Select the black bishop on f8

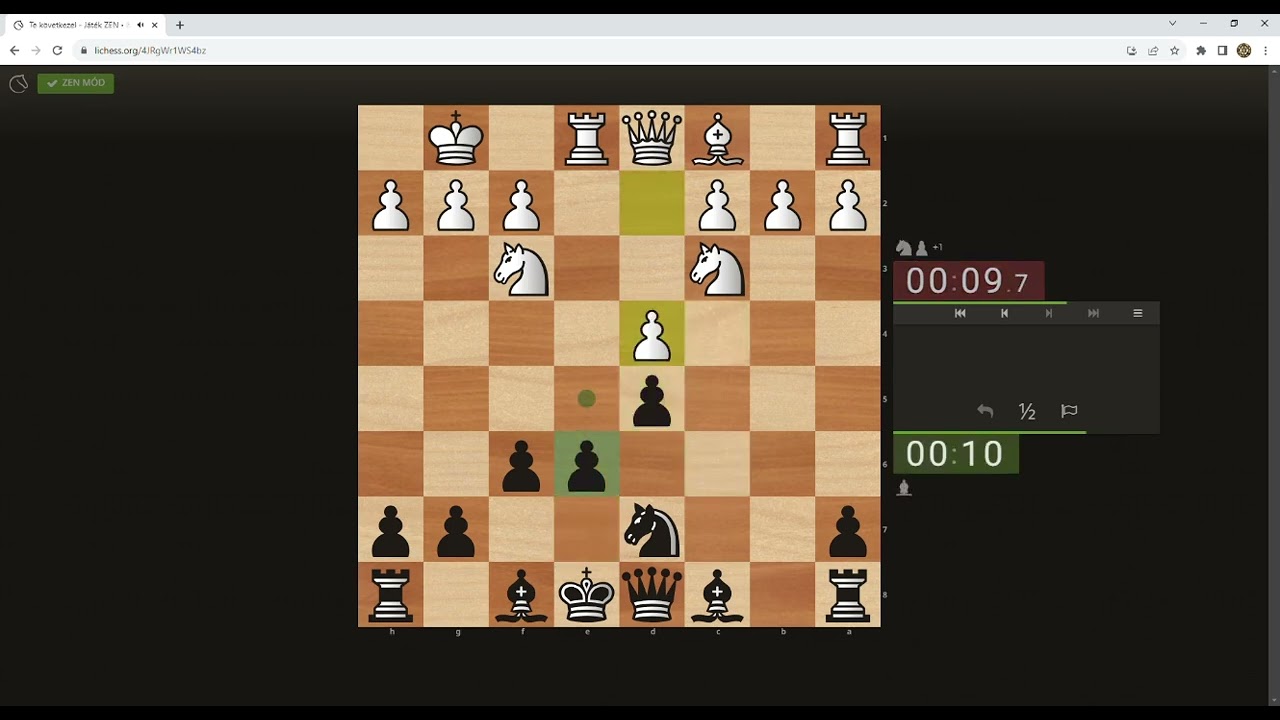521,595
